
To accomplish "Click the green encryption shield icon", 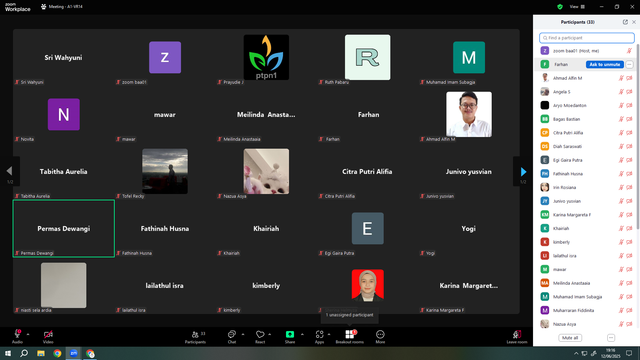I will [x=560, y=7].
